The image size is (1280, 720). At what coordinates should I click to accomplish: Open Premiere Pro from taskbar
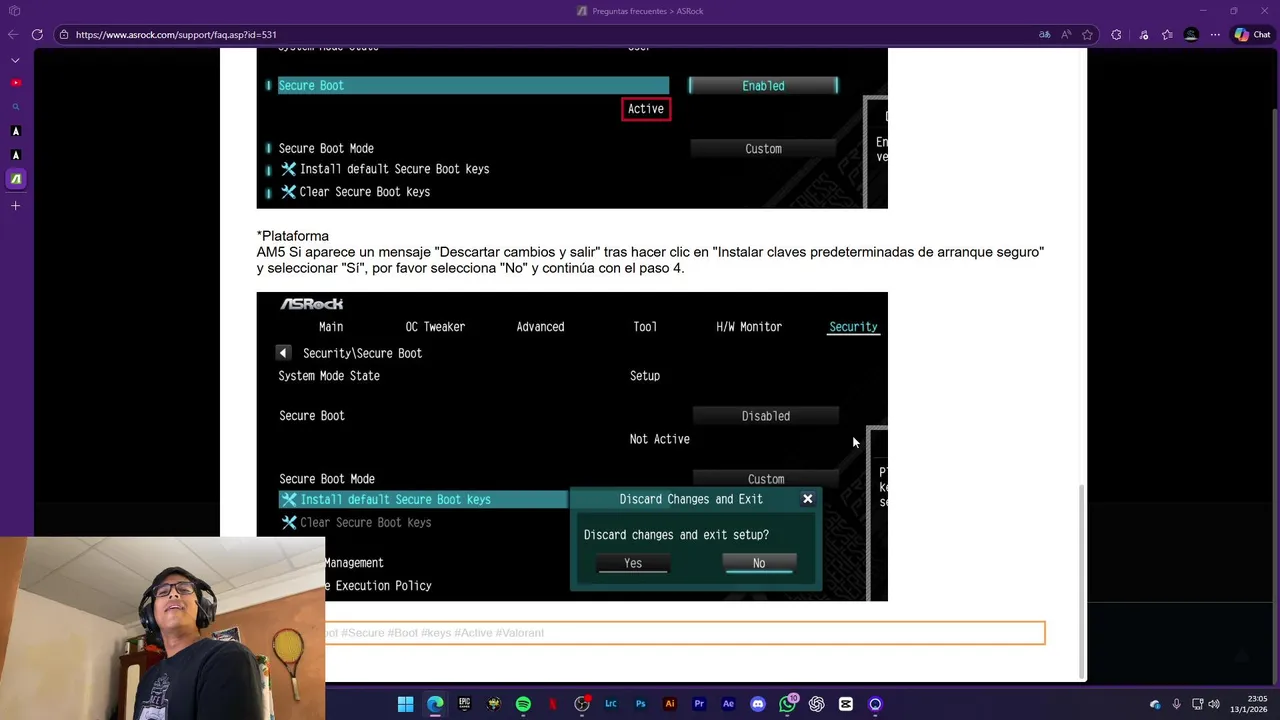[x=699, y=704]
